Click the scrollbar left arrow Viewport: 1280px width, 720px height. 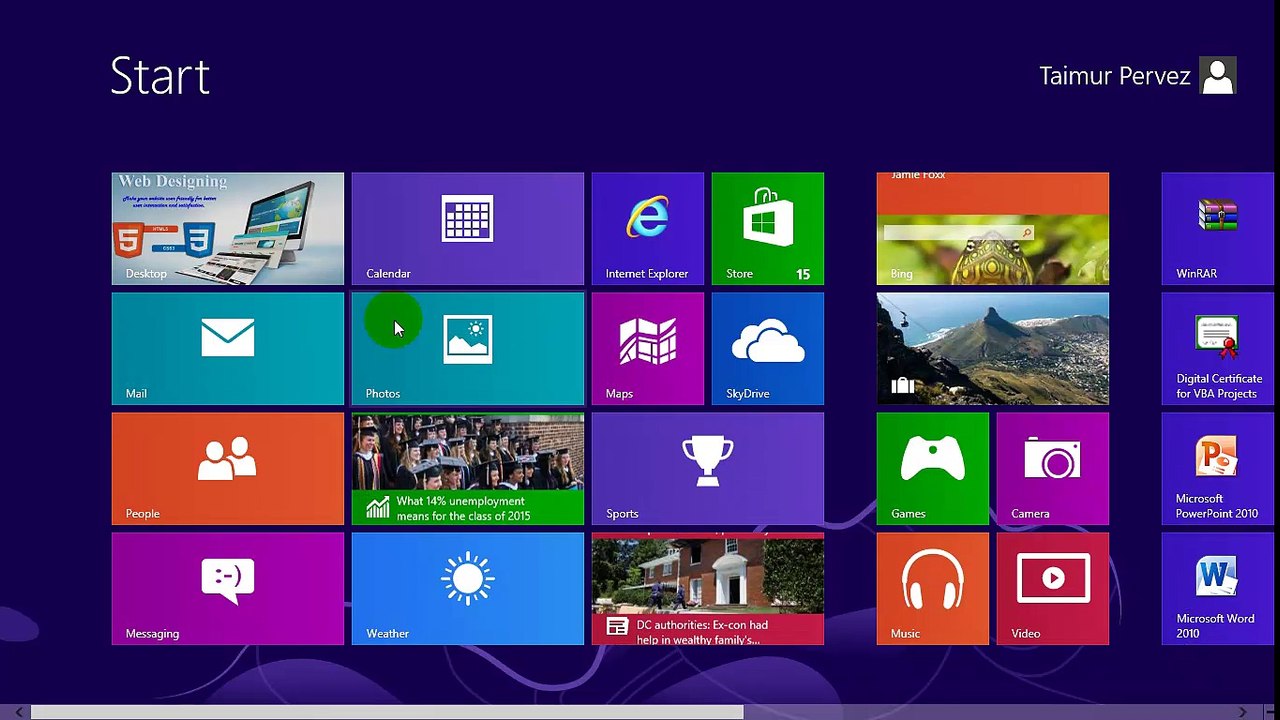(18, 712)
